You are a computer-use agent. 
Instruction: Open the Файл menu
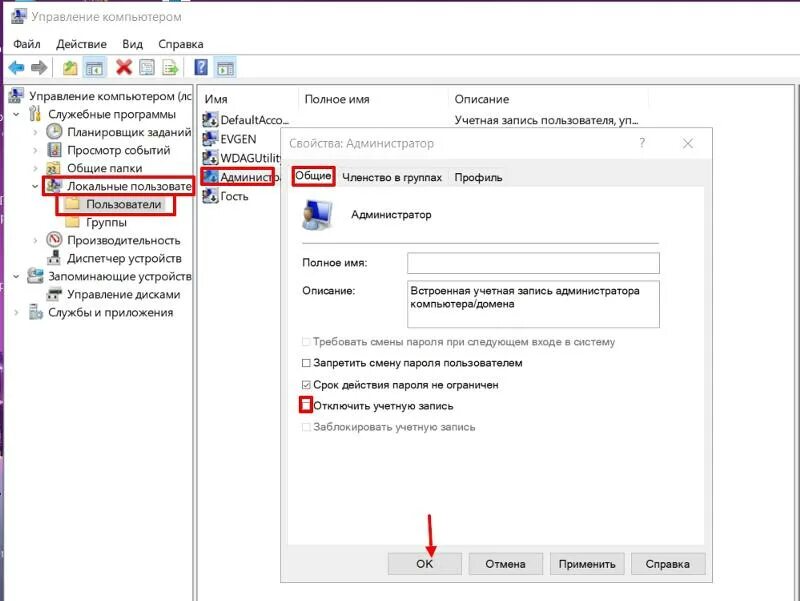[x=27, y=44]
